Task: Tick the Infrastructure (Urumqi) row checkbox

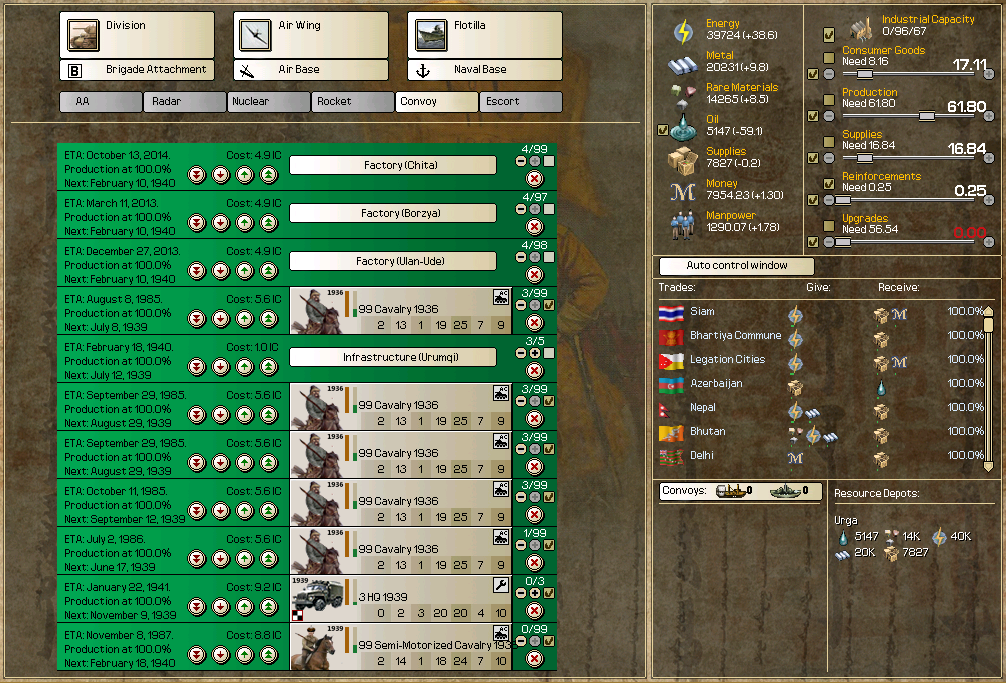Action: 549,353
